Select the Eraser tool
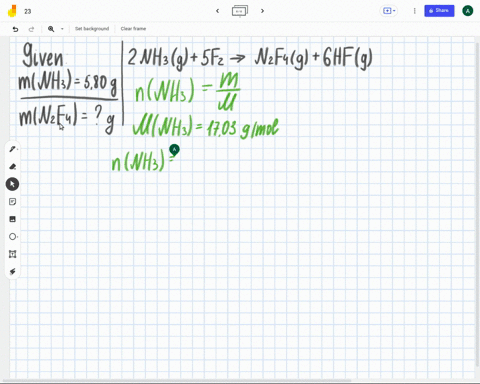The width and height of the screenshot is (480, 384). [12, 166]
